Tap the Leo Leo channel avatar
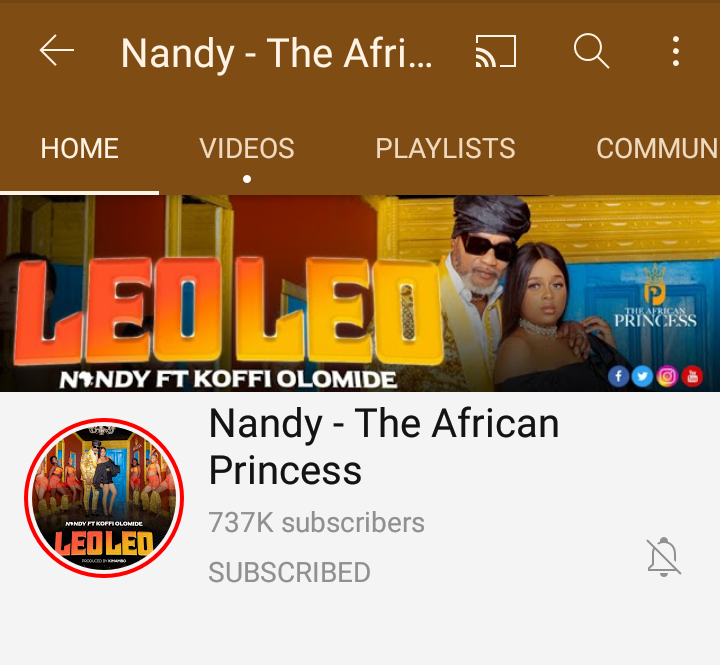The width and height of the screenshot is (720, 665). [x=104, y=498]
